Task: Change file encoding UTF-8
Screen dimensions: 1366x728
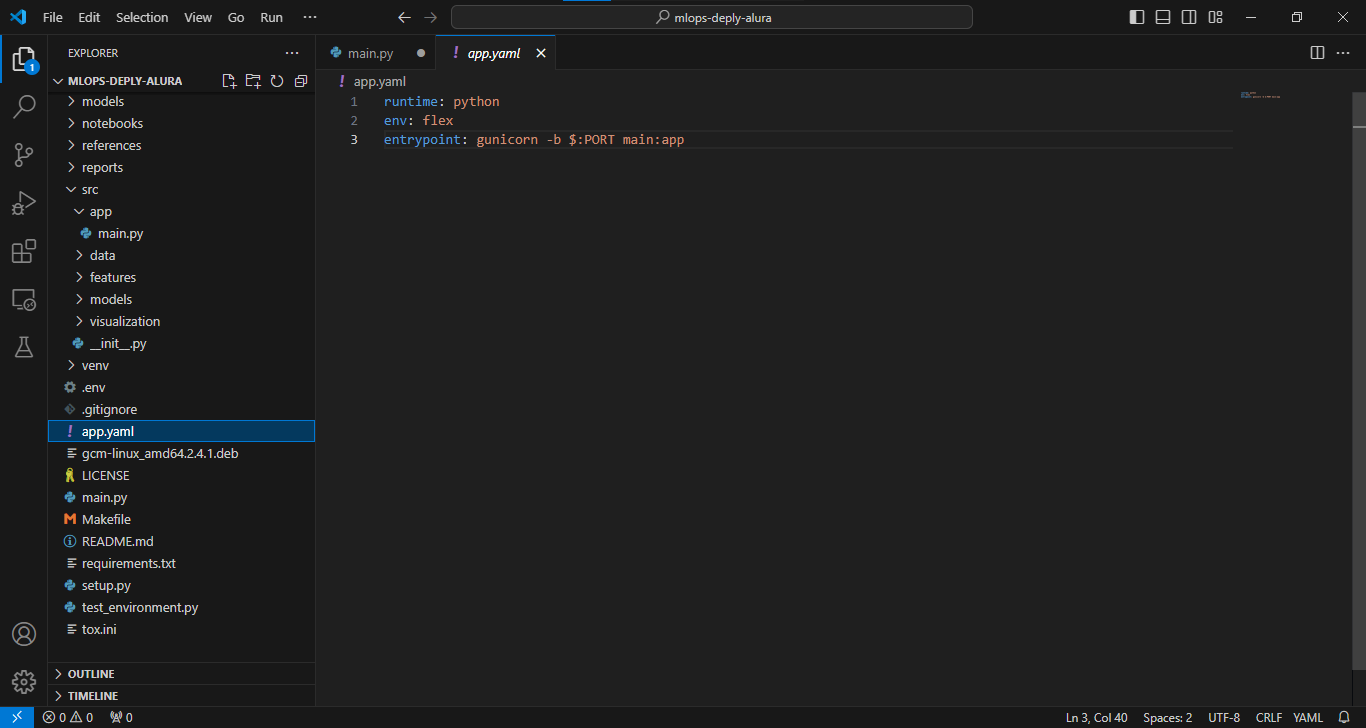Action: click(1224, 717)
